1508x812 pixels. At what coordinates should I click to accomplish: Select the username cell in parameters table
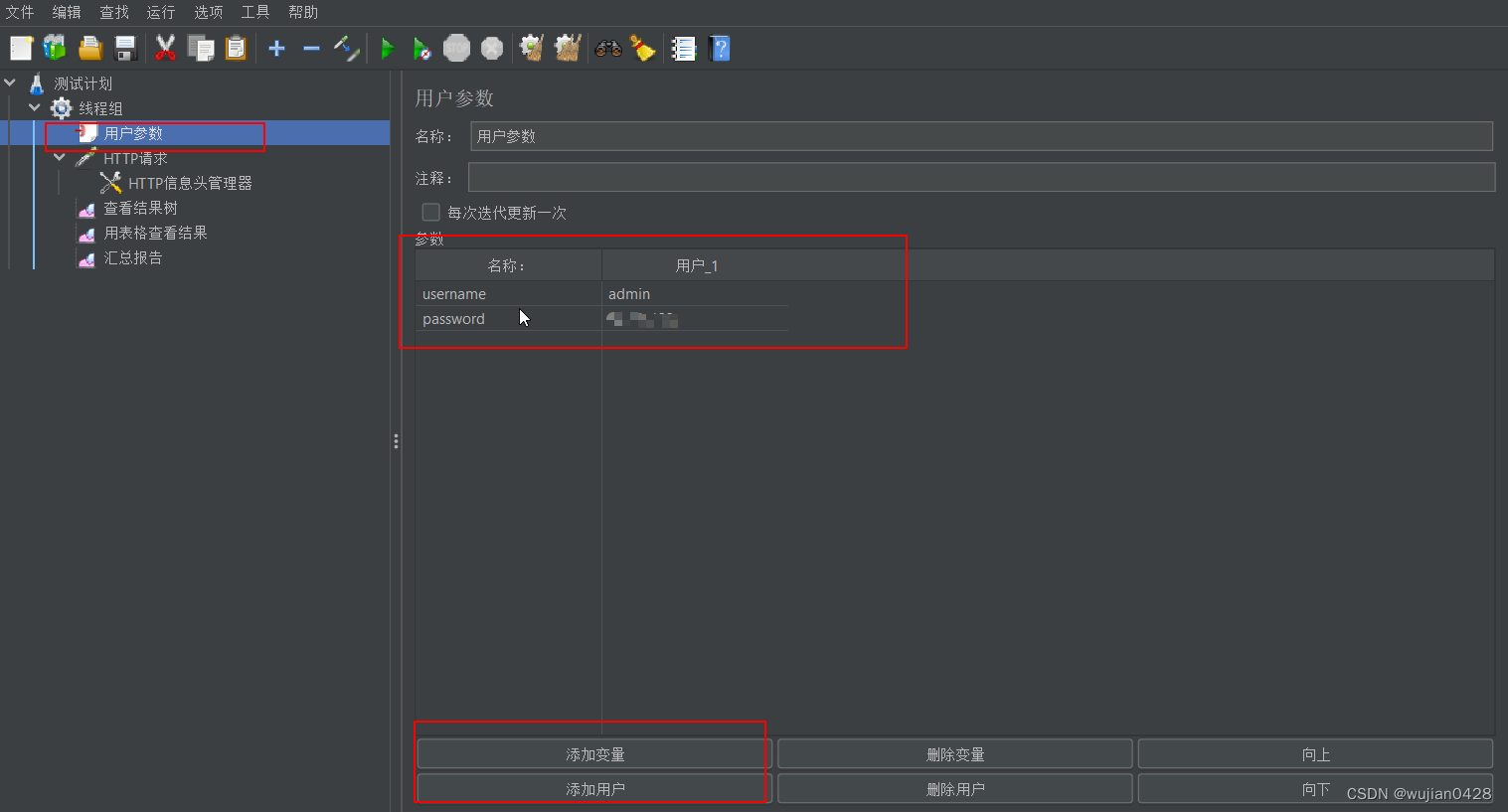[508, 294]
